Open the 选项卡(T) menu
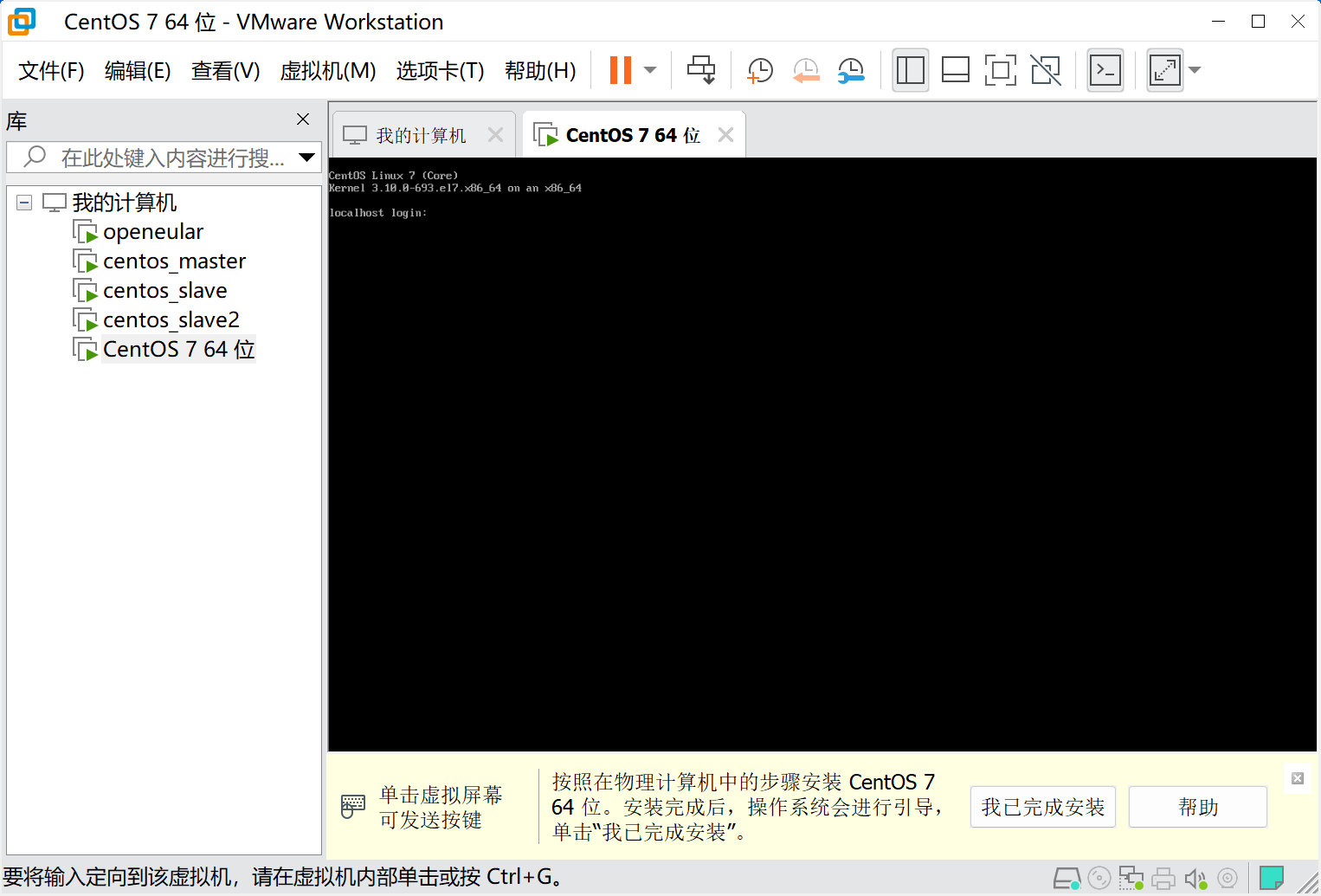This screenshot has height=896, width=1321. point(440,71)
